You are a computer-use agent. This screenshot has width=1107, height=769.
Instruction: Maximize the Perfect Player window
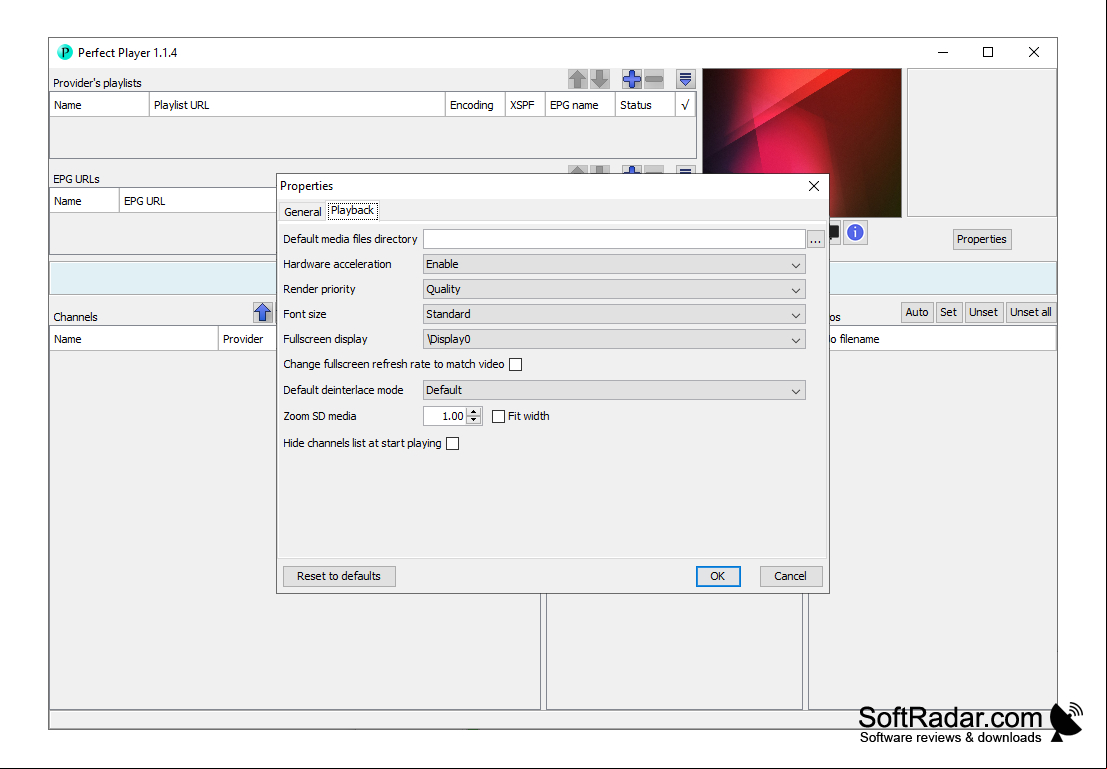(988, 52)
